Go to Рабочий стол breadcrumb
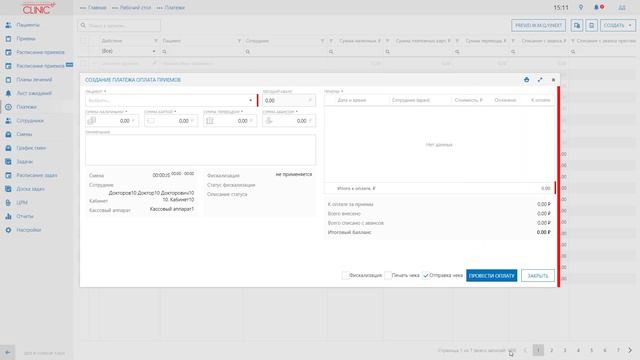The image size is (640, 360). [135, 8]
